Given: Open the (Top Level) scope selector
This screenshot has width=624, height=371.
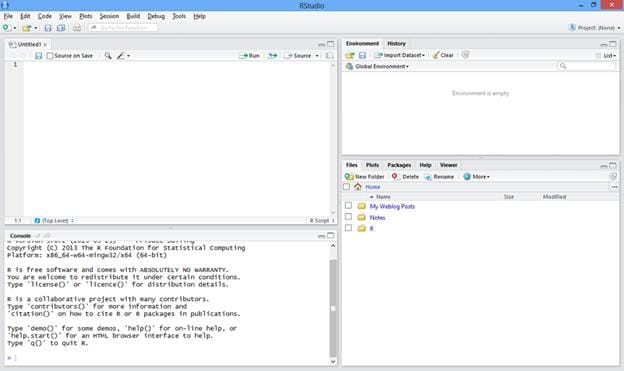Looking at the screenshot, I should (x=55, y=221).
